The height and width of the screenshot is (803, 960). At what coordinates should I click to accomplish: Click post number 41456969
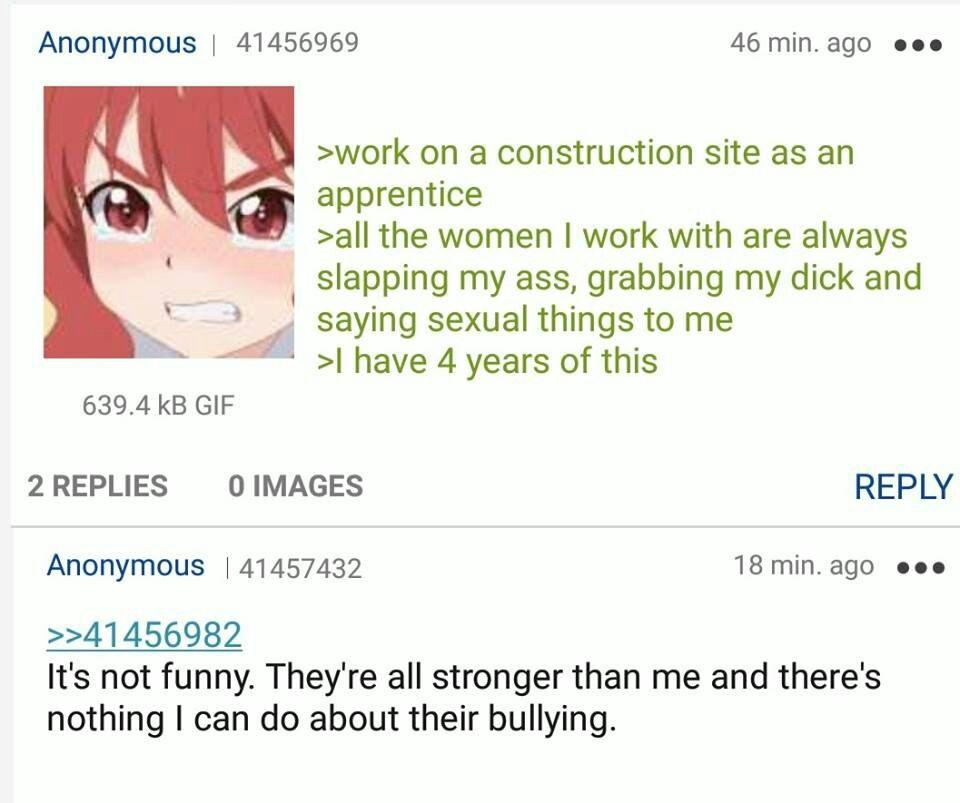(297, 43)
